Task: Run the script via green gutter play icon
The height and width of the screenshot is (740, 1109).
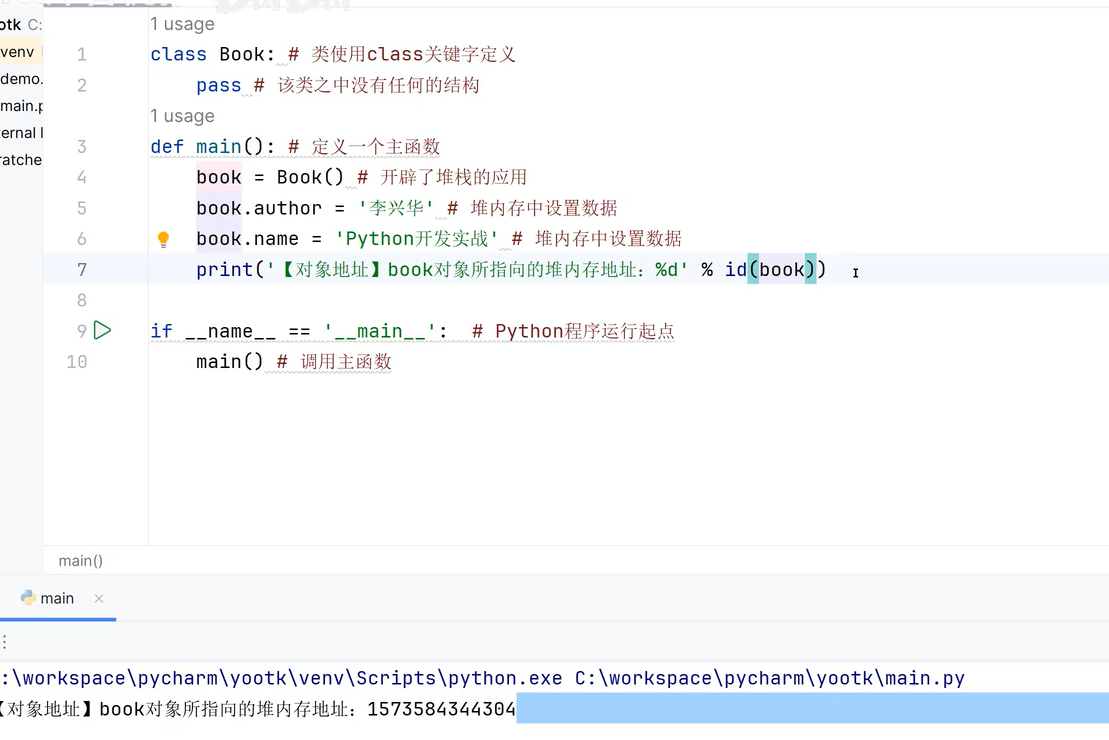Action: (x=102, y=330)
